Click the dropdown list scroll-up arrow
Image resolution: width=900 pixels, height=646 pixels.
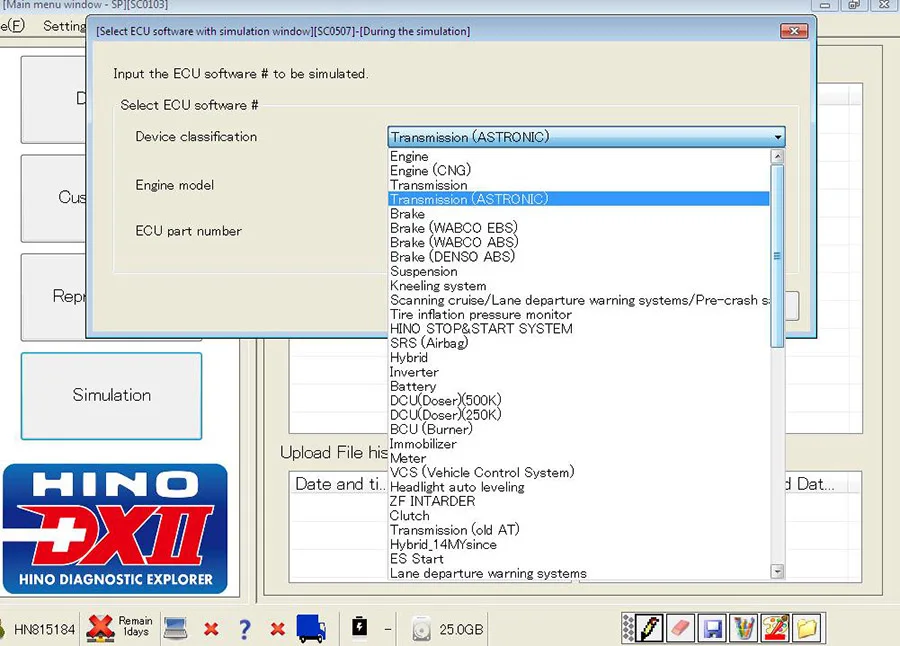tap(777, 156)
